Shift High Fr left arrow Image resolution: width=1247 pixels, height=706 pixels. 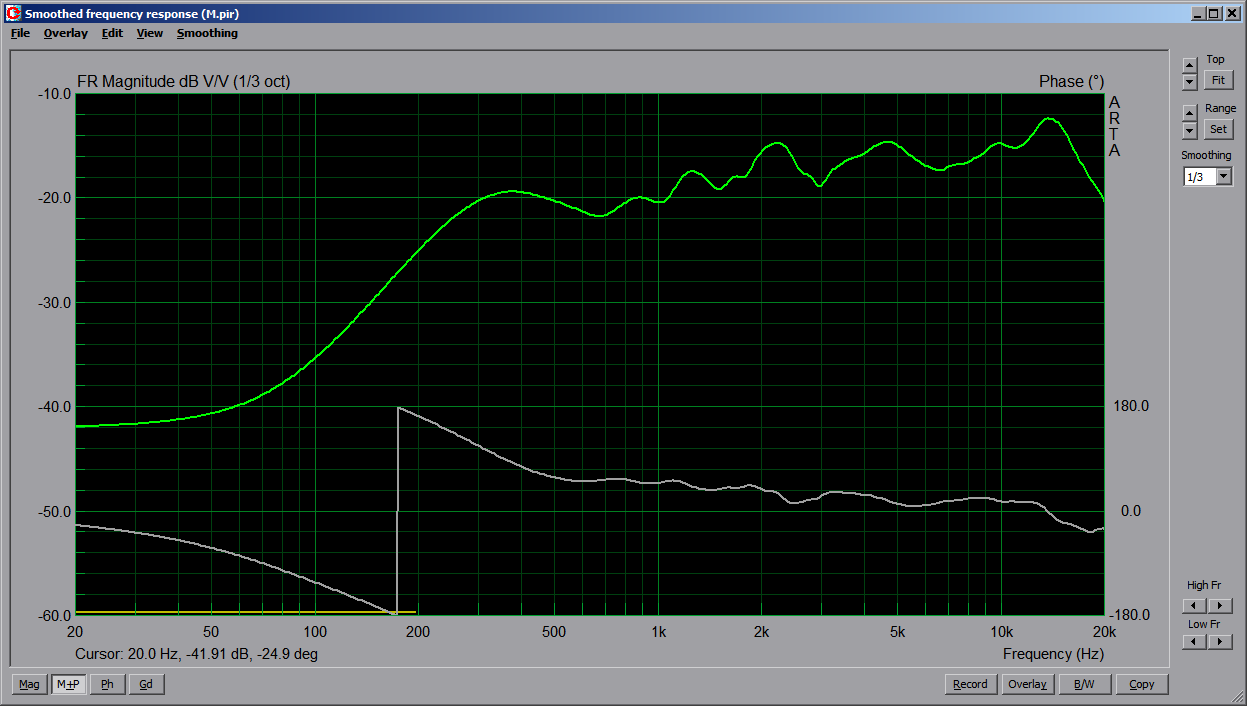coord(1194,606)
